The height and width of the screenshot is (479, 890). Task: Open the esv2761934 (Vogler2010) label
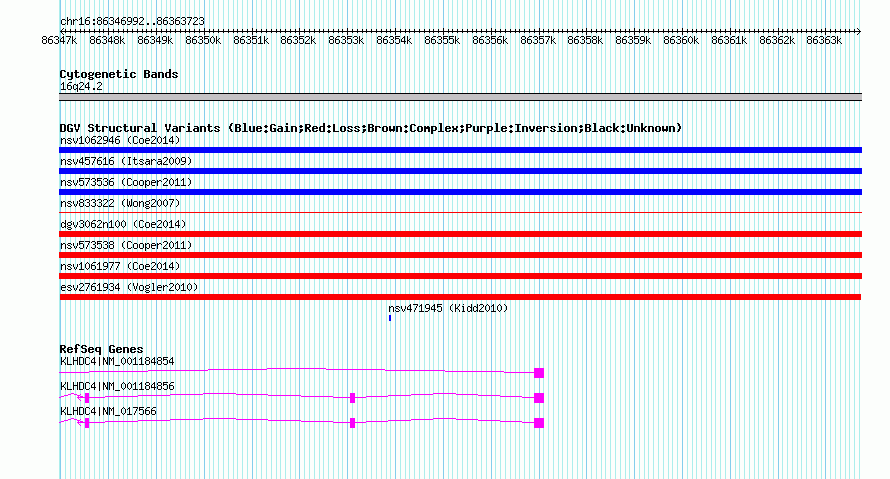click(x=129, y=287)
